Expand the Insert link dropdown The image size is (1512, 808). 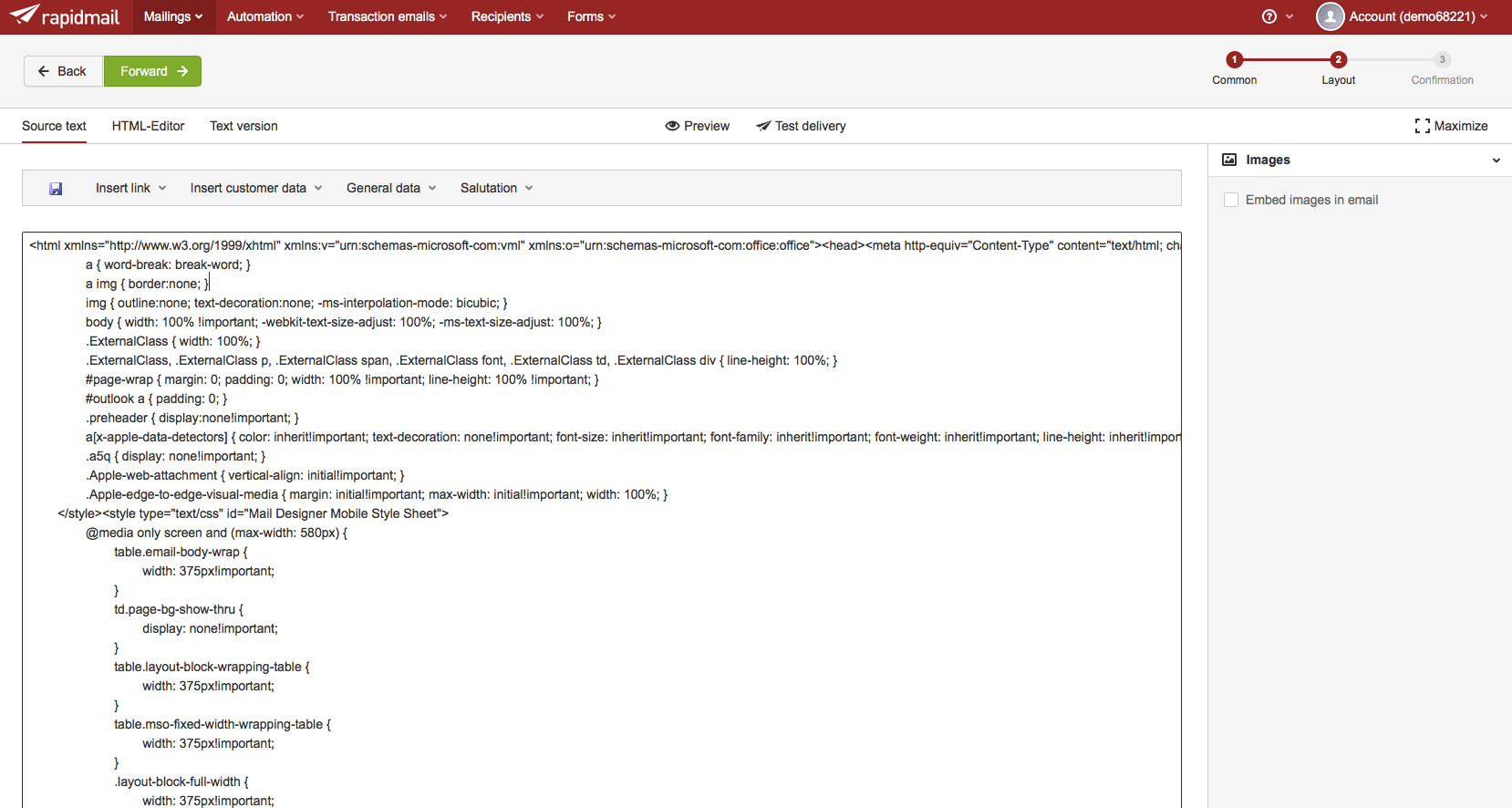[131, 188]
